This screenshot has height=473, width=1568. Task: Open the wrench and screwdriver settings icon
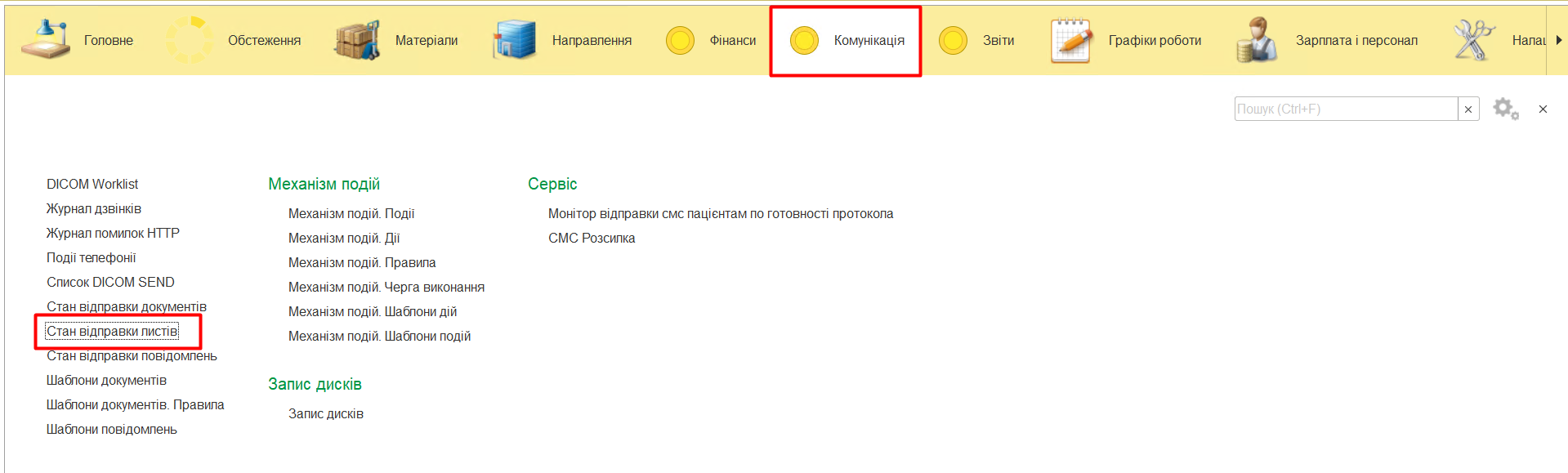[x=1473, y=40]
